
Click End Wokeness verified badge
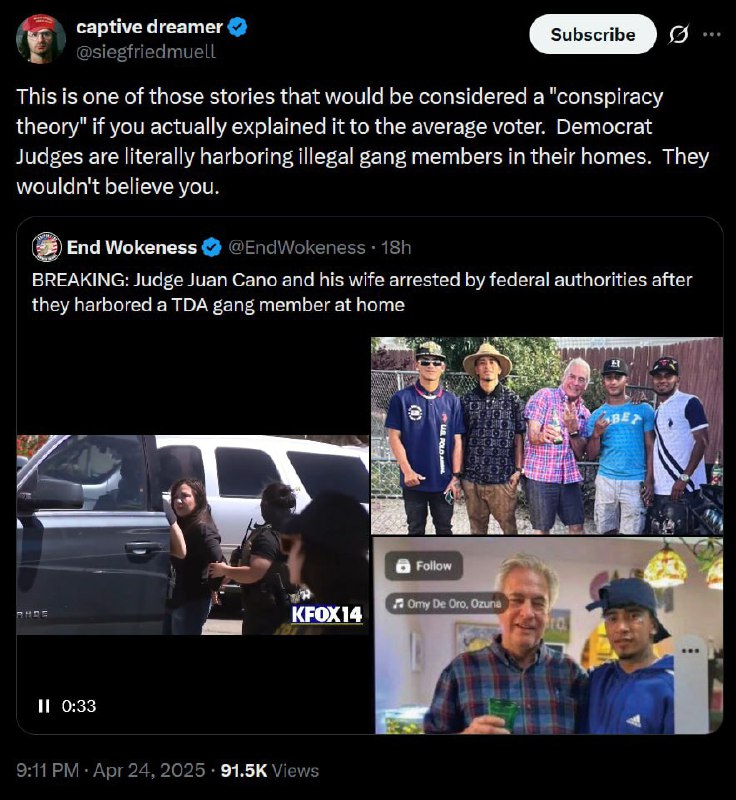[x=211, y=247]
